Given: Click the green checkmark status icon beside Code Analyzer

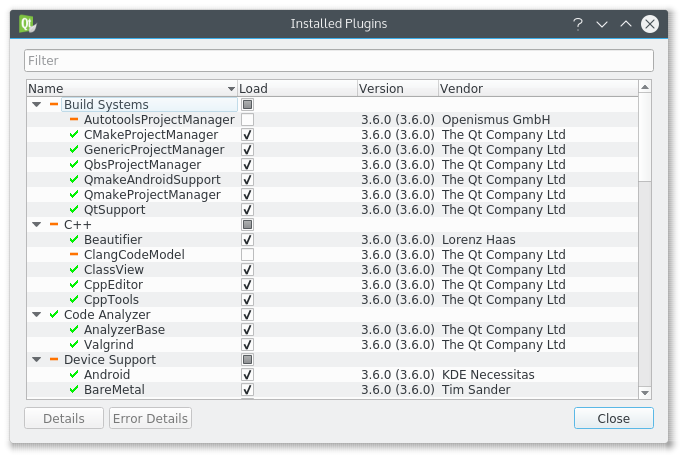Looking at the screenshot, I should (54, 314).
